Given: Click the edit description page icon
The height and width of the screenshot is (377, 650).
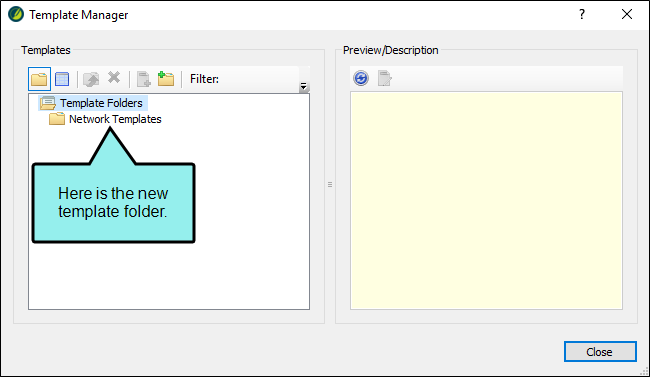Looking at the screenshot, I should (x=384, y=78).
